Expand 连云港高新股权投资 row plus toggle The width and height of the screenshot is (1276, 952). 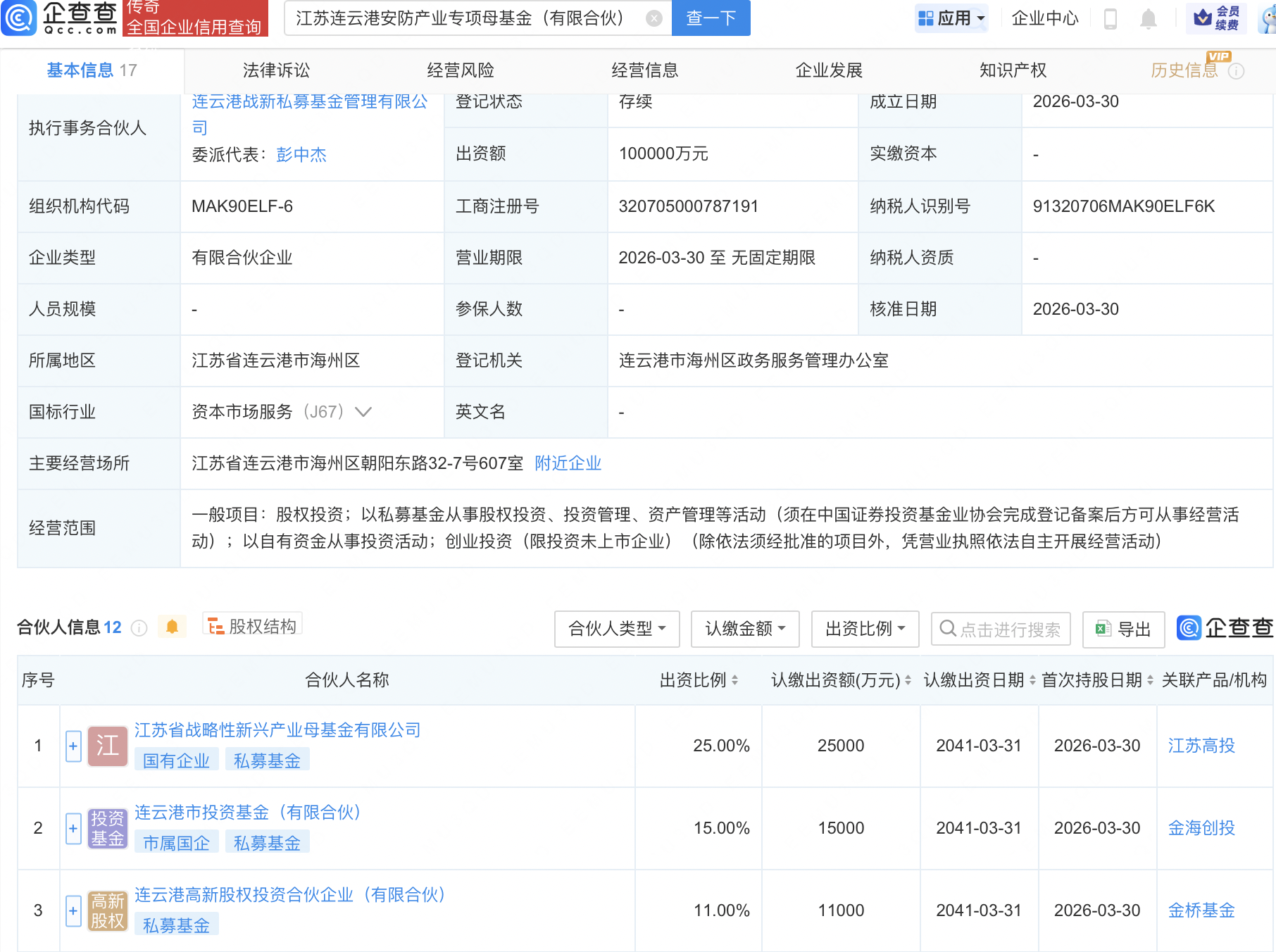pyautogui.click(x=73, y=910)
